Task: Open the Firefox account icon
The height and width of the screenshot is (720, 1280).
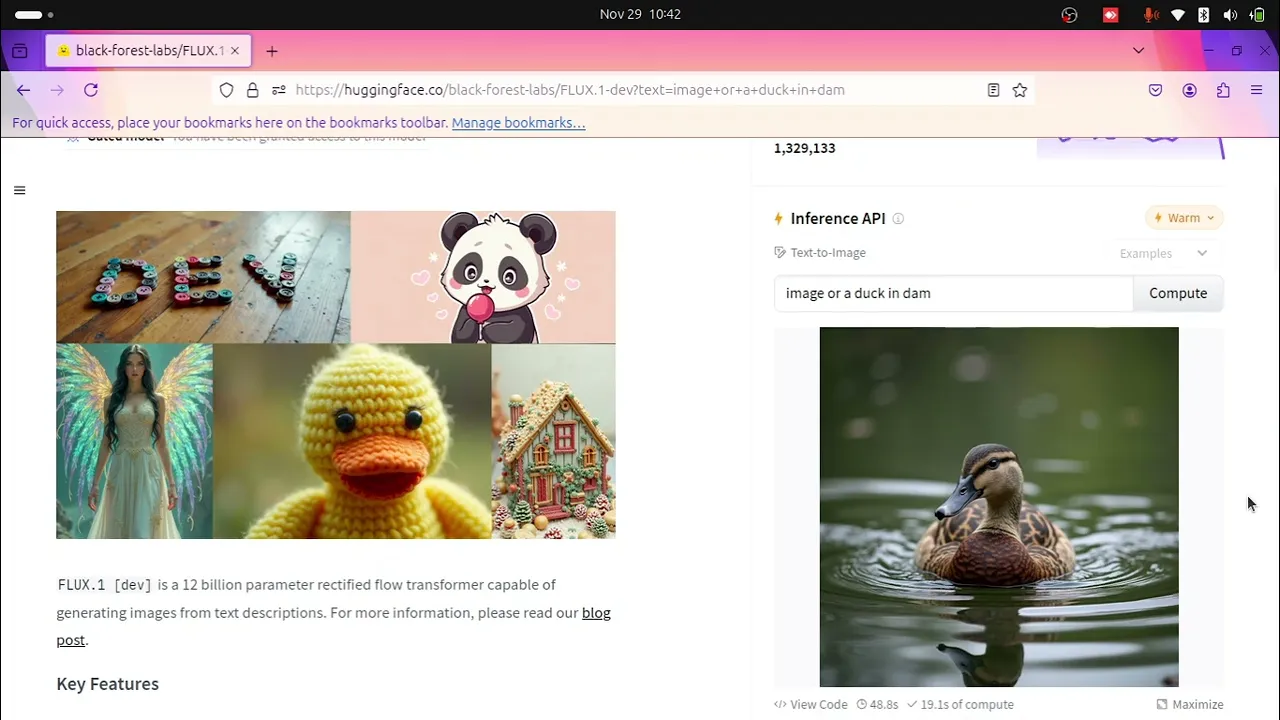Action: click(1189, 90)
